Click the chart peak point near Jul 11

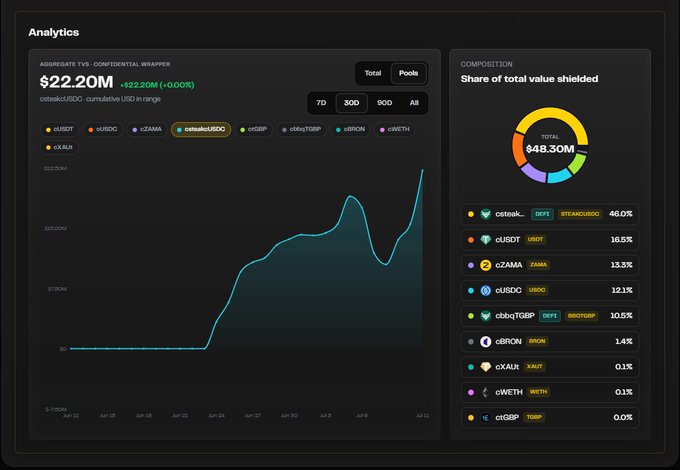click(422, 170)
